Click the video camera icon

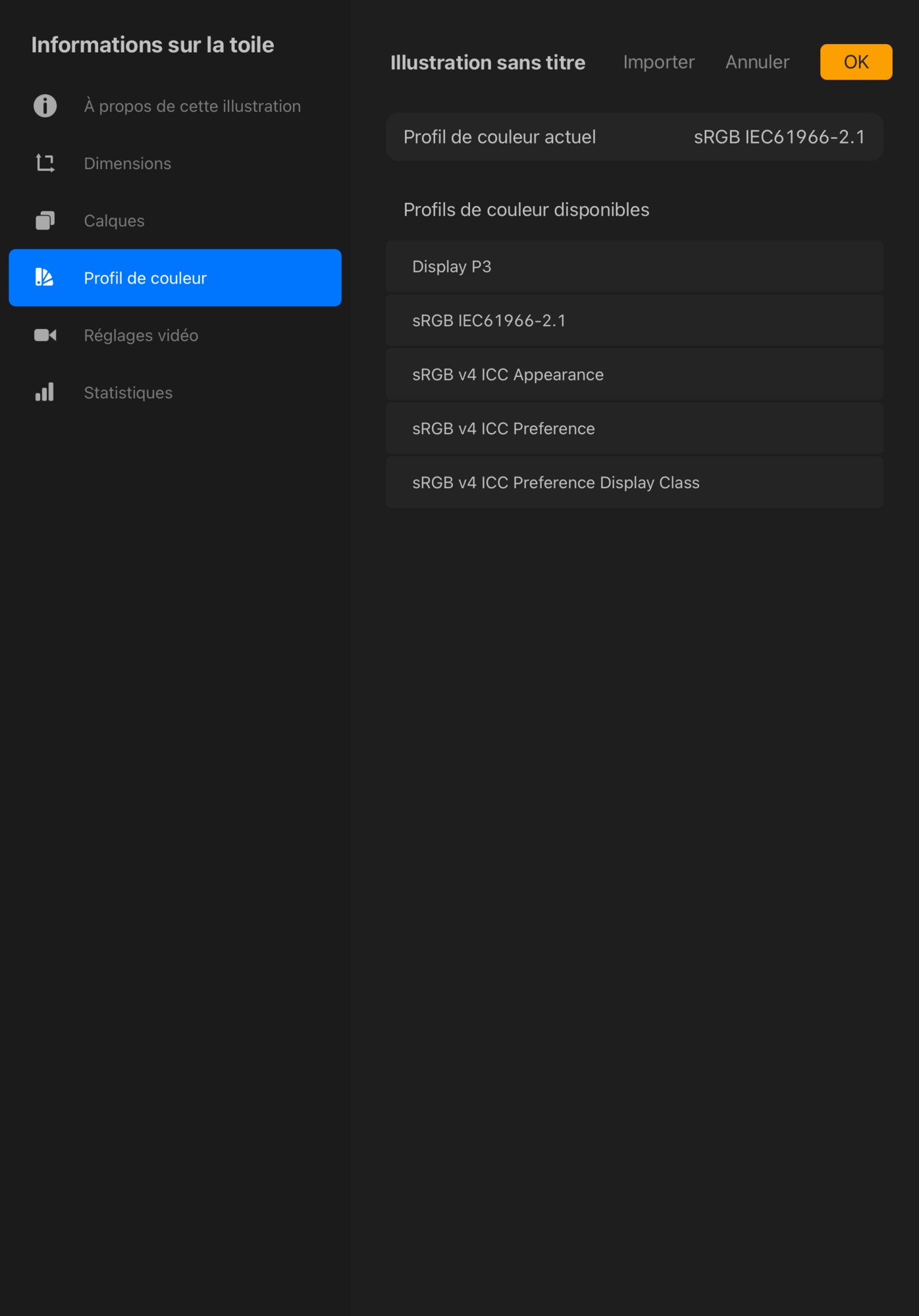[x=45, y=335]
